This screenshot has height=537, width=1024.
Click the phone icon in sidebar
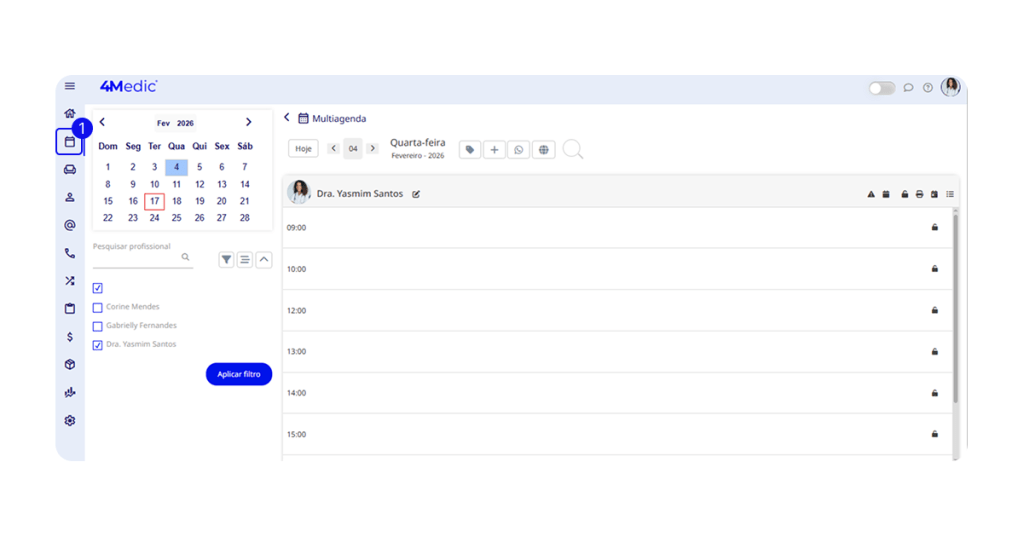tap(70, 253)
